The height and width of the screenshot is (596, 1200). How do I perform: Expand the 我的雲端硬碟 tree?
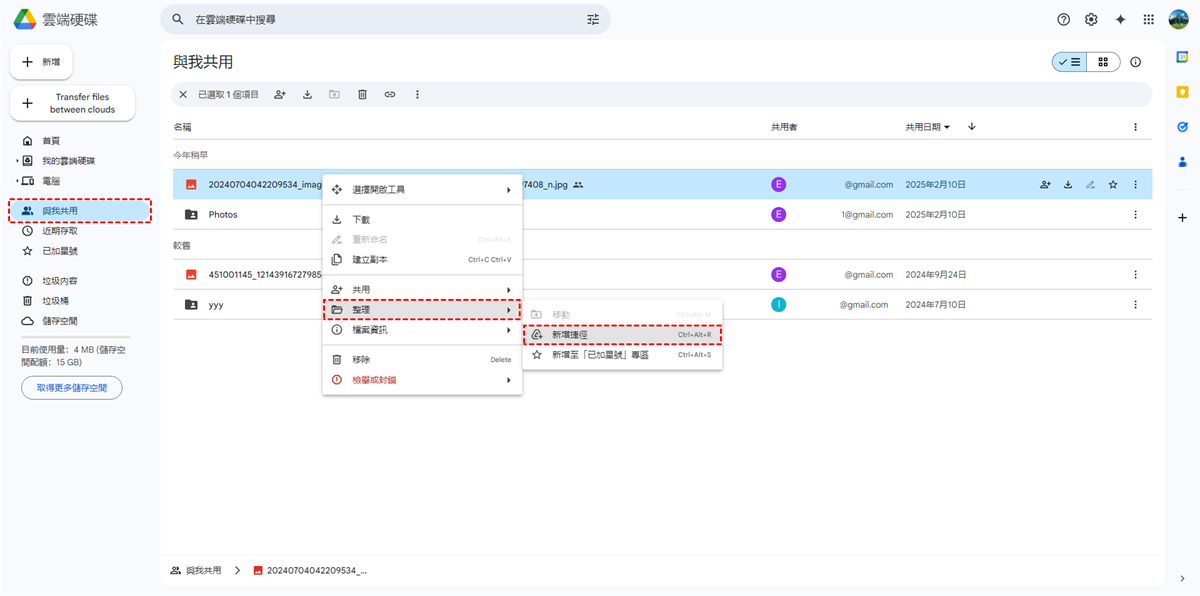point(17,161)
